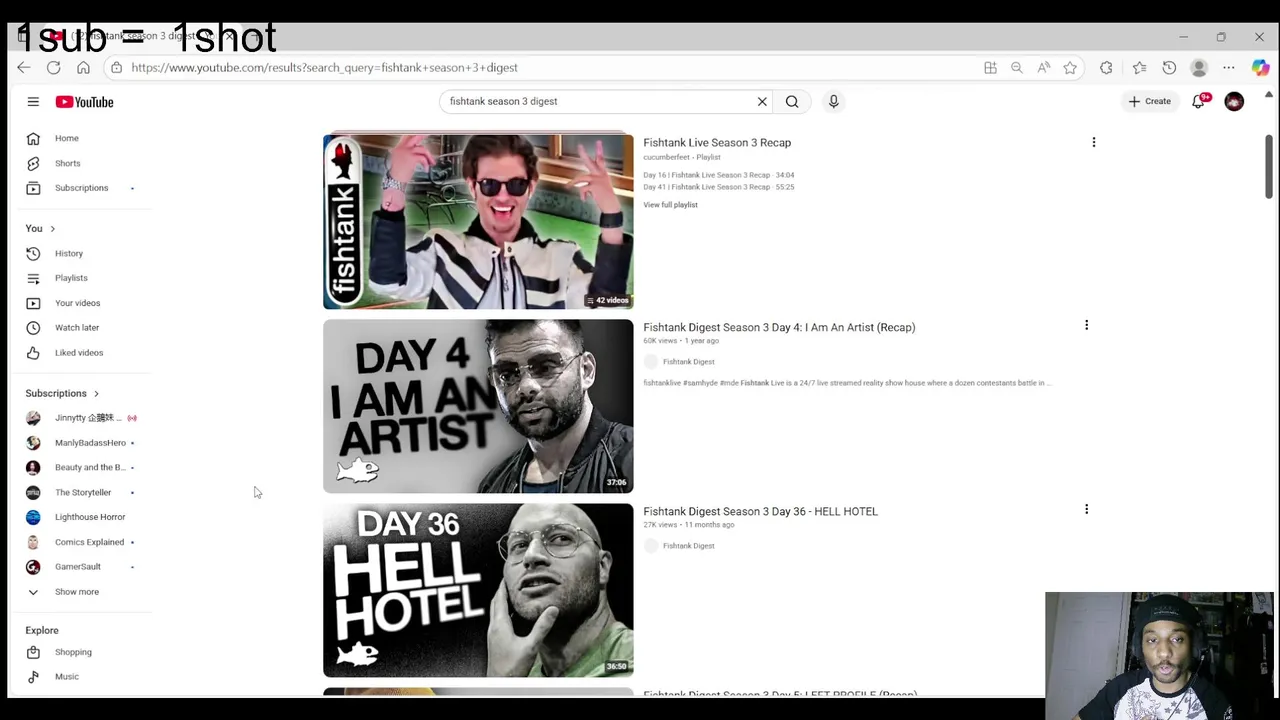The width and height of the screenshot is (1280, 720).
Task: Open the Day 4 I Am An Artist thumbnail
Action: point(478,406)
